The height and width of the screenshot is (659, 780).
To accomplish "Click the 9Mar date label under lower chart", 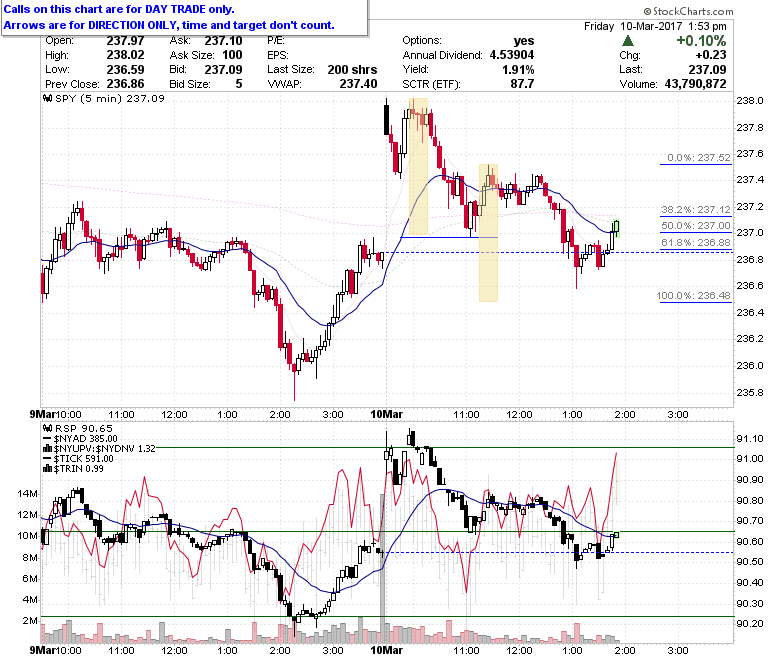I will tap(42, 650).
